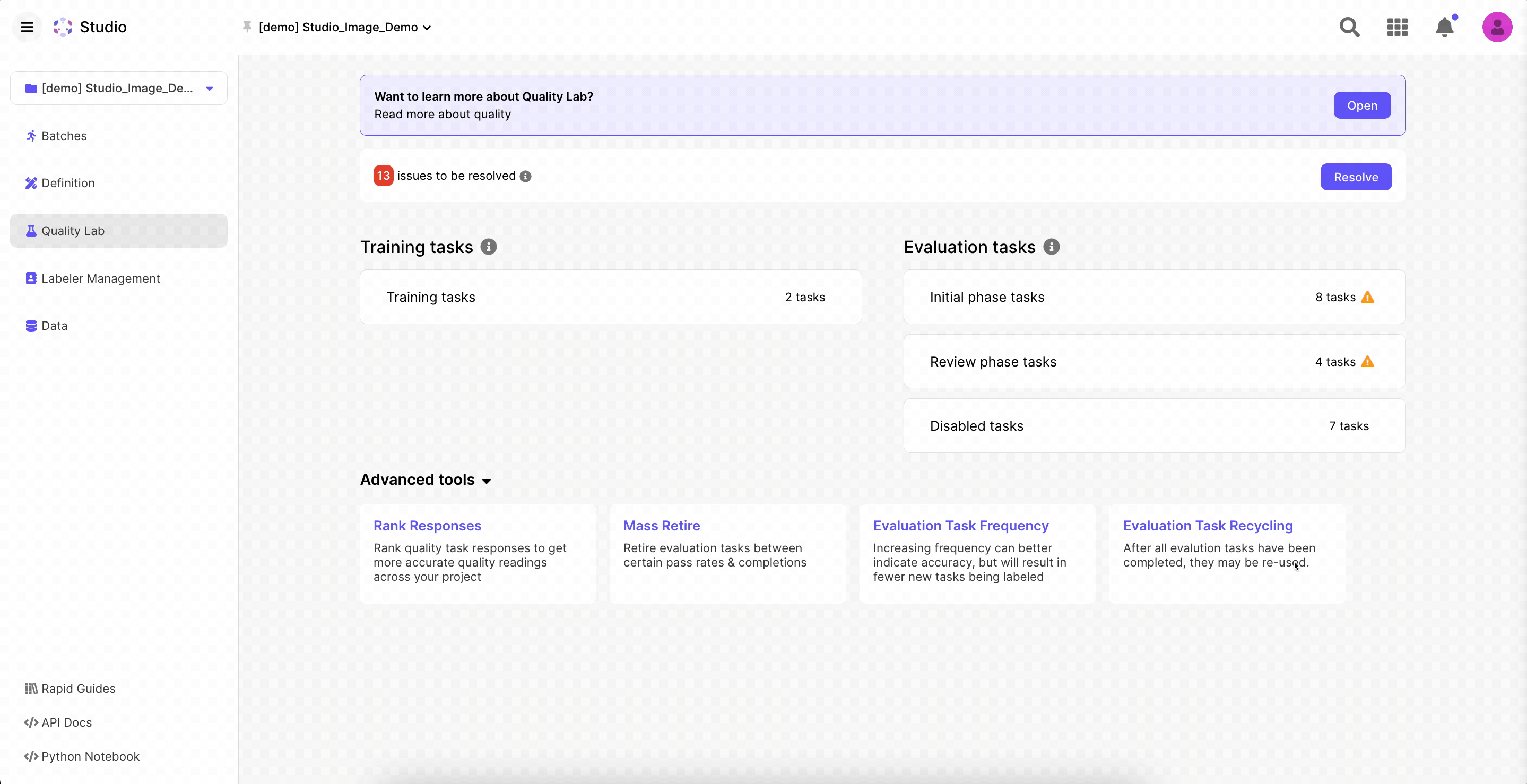This screenshot has height=784, width=1527.
Task: Click the info icon next to issues to be resolved
Action: [526, 177]
